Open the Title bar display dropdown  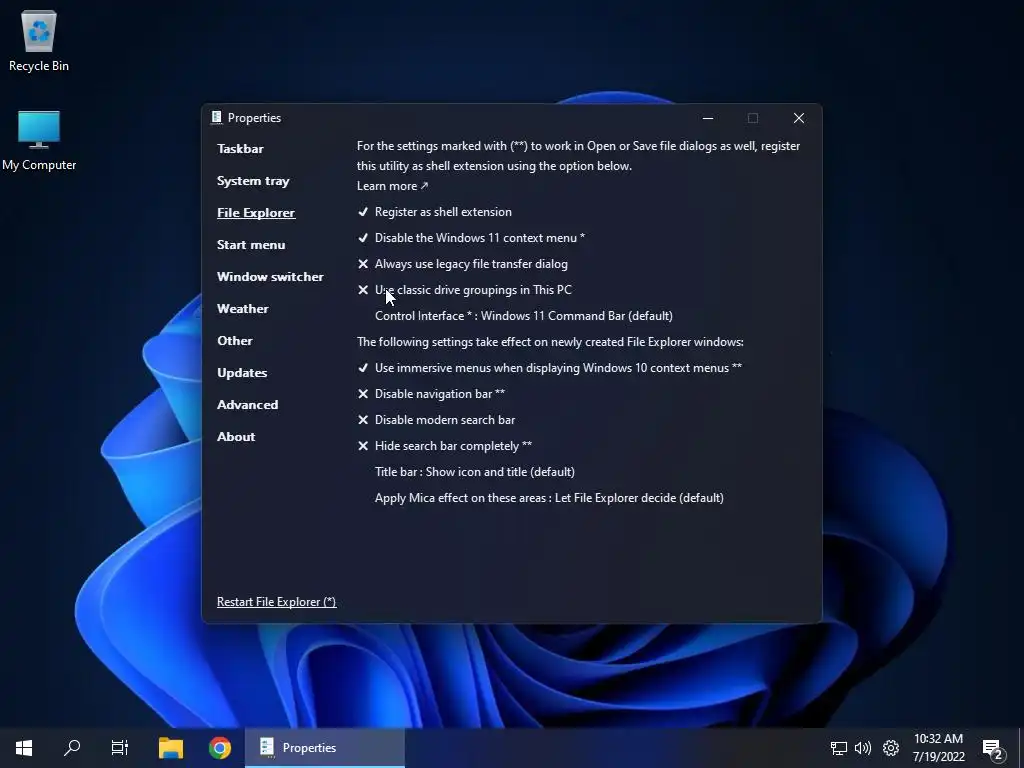click(475, 472)
